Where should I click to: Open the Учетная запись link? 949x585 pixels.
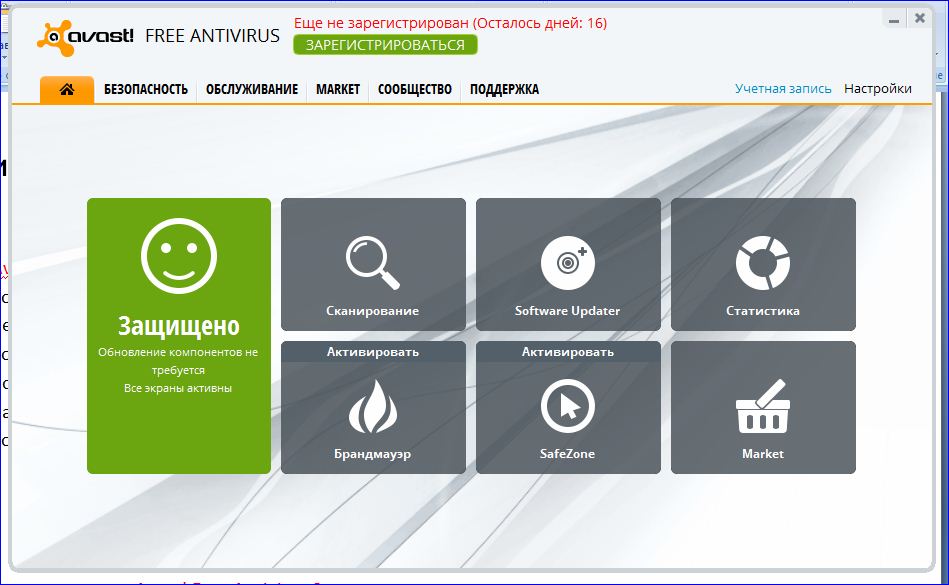[783, 89]
